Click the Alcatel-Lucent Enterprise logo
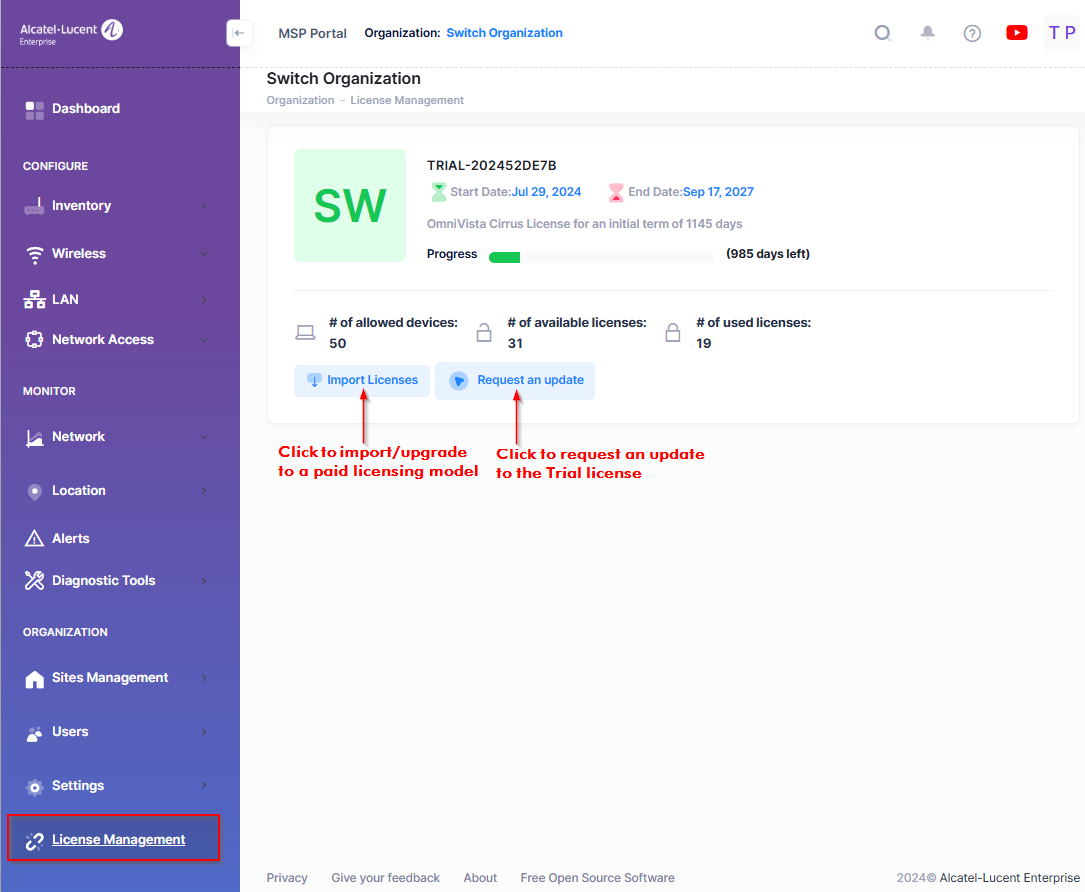 coord(72,32)
